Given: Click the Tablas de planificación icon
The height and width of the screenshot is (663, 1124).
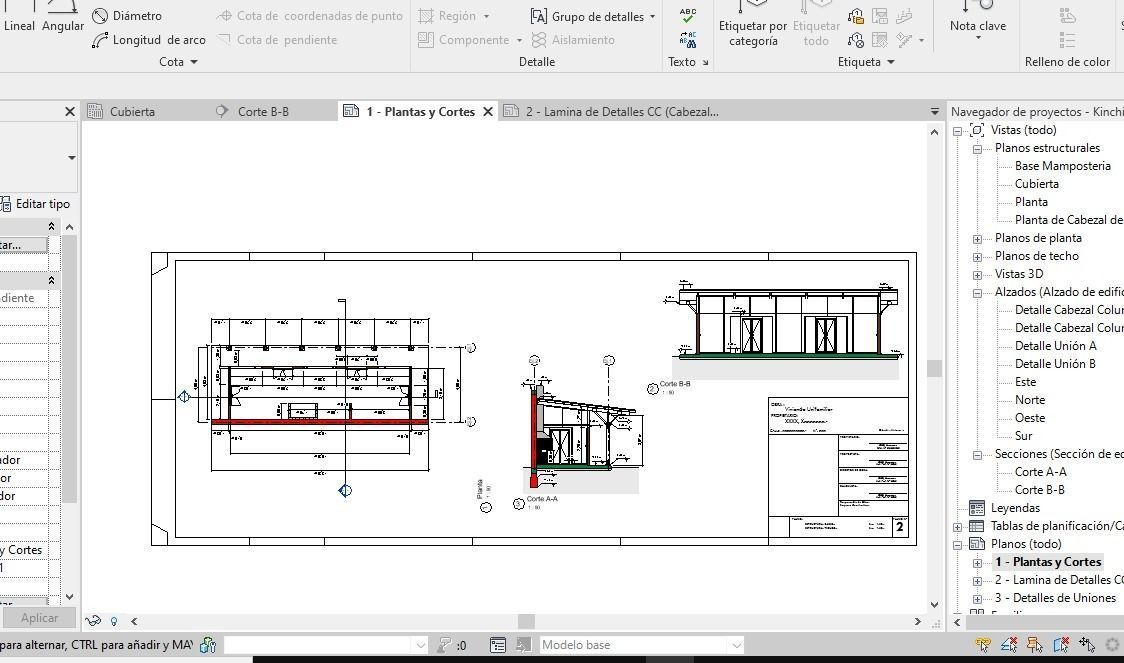Looking at the screenshot, I should coord(977,526).
